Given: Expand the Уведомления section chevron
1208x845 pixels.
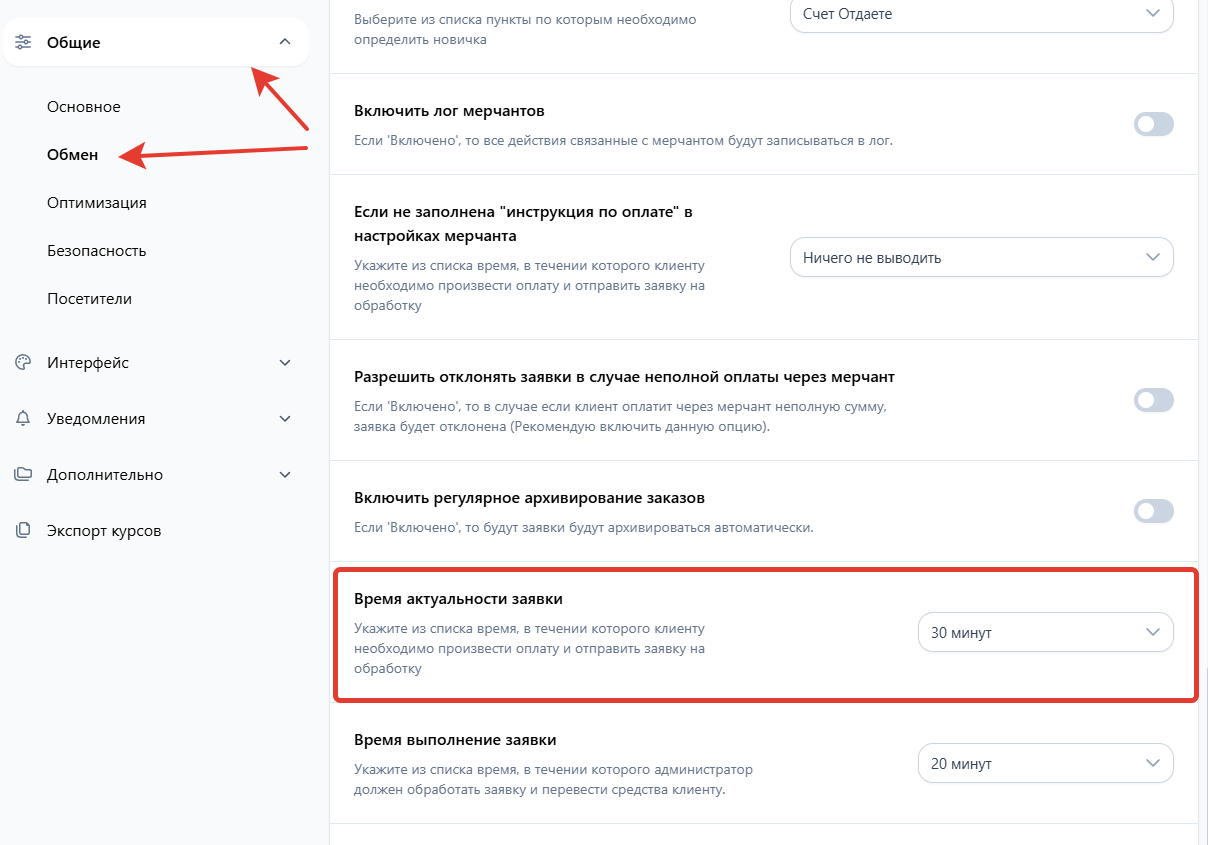Looking at the screenshot, I should point(285,419).
